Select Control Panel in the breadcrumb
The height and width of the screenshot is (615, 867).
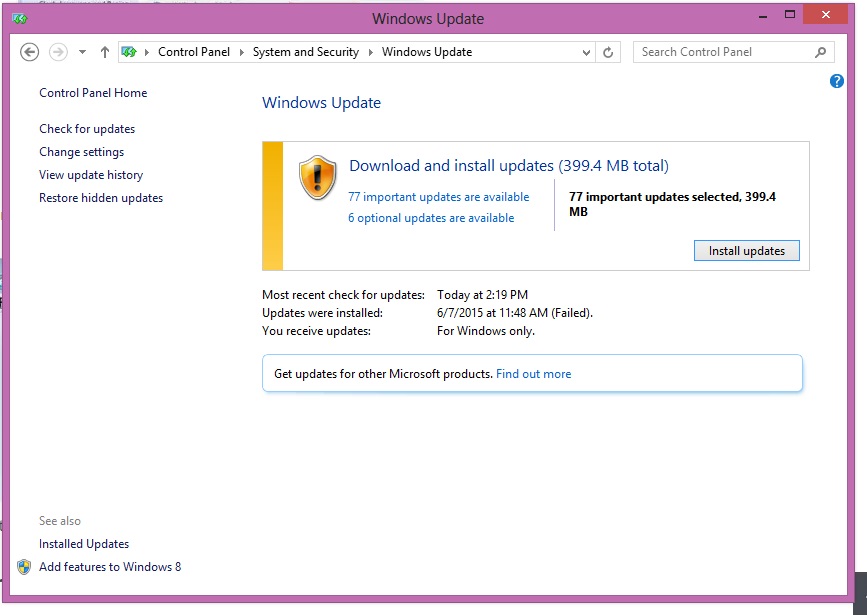coord(194,52)
